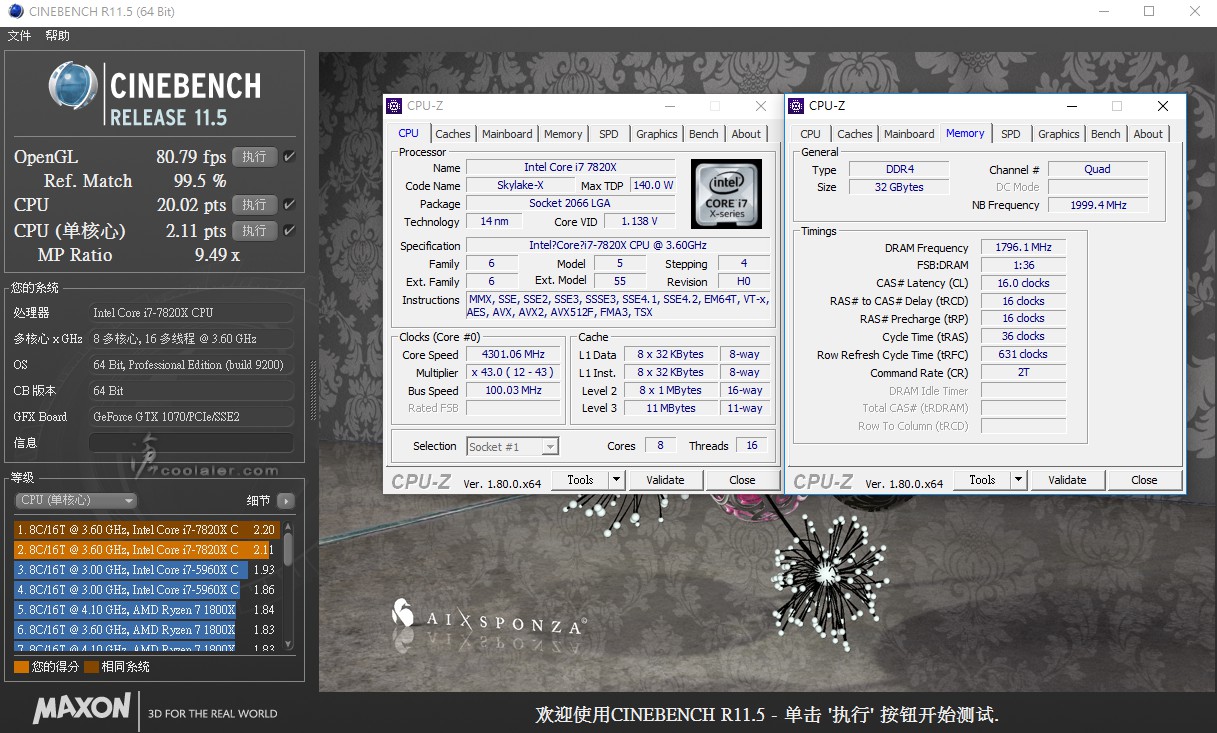Open SPD tab in right CPU-Z window

[x=1011, y=134]
